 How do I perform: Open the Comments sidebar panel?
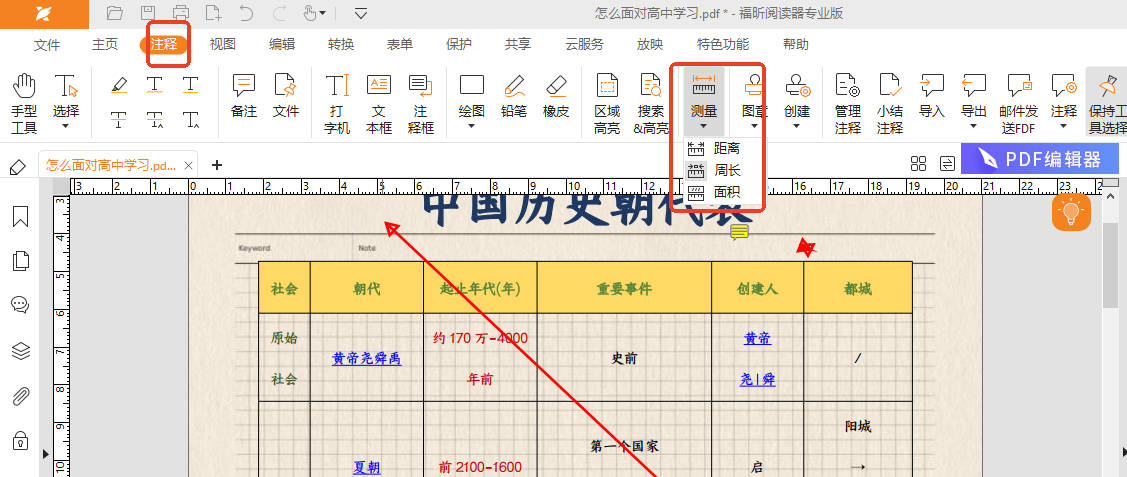pyautogui.click(x=21, y=305)
